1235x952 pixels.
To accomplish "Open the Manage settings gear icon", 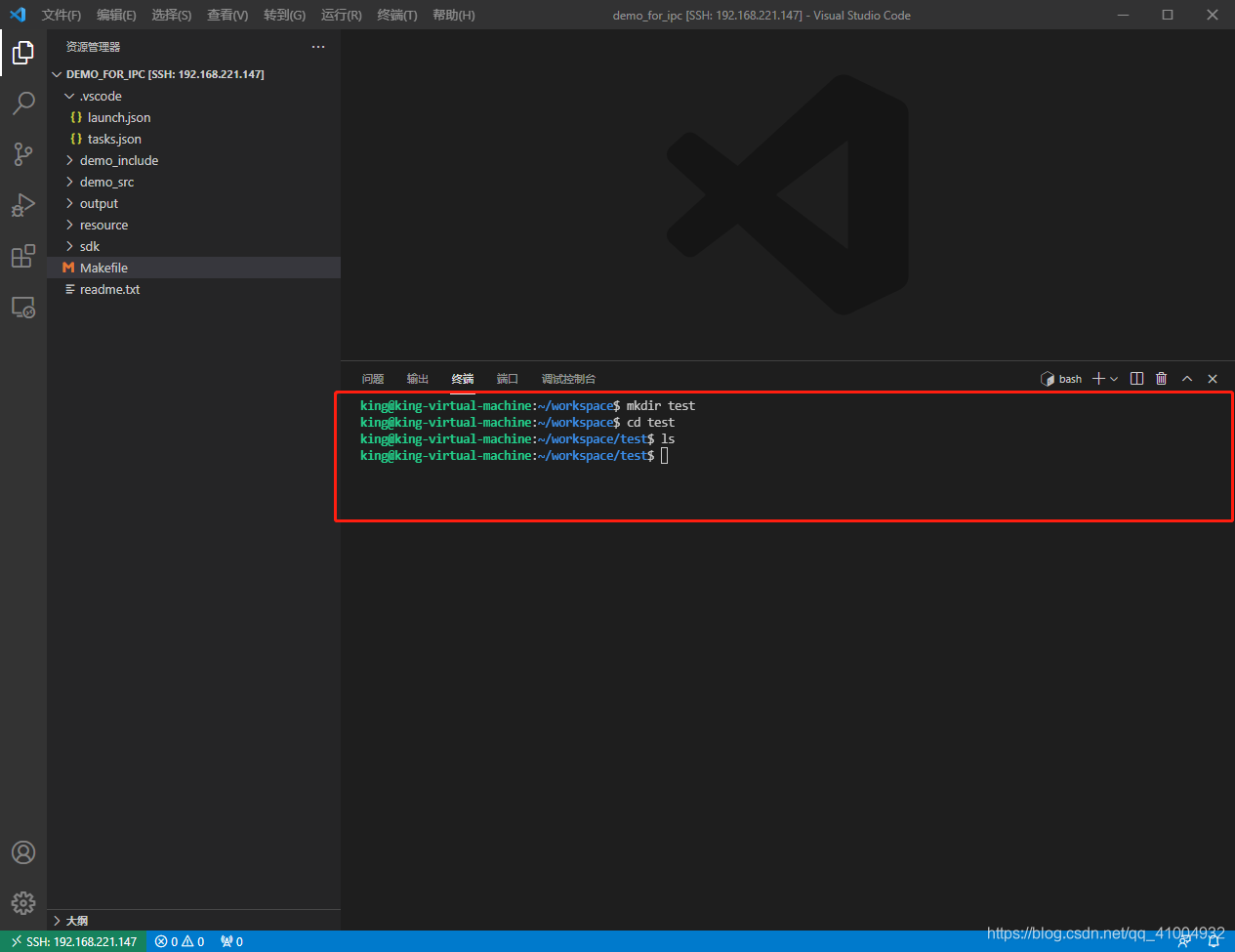I will 23,902.
